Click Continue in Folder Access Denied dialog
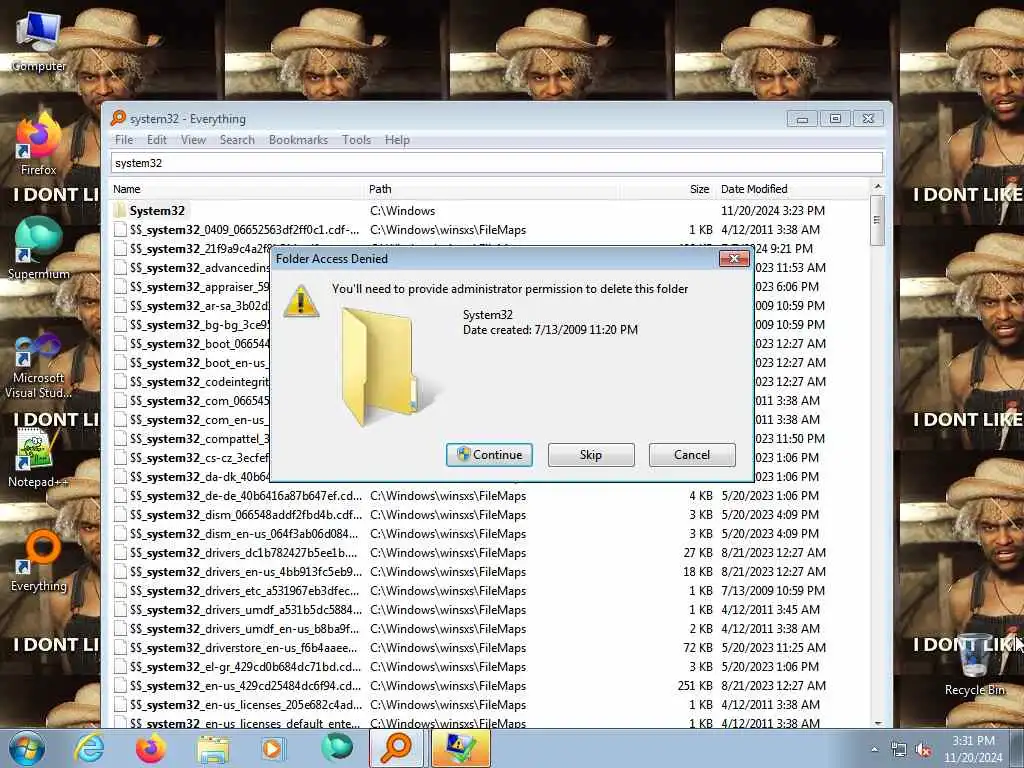Viewport: 1024px width, 768px height. [x=489, y=455]
